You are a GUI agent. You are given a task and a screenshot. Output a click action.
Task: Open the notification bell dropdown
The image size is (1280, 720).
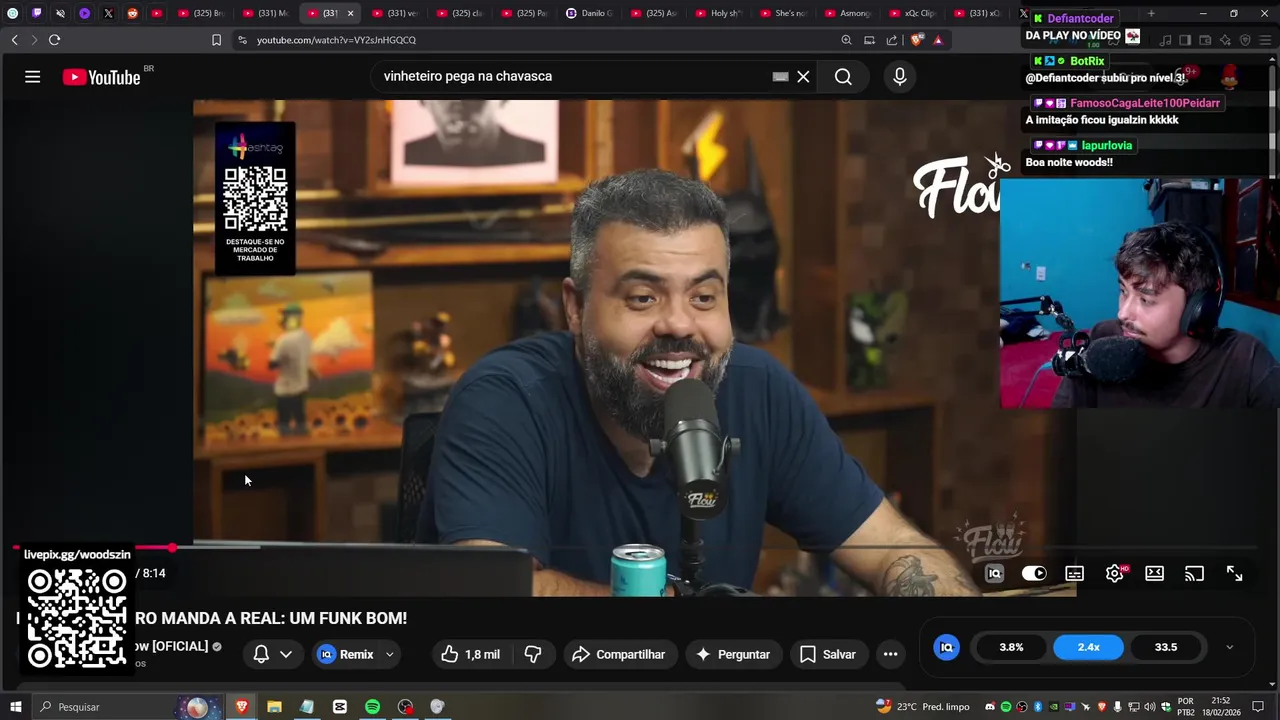(x=272, y=654)
